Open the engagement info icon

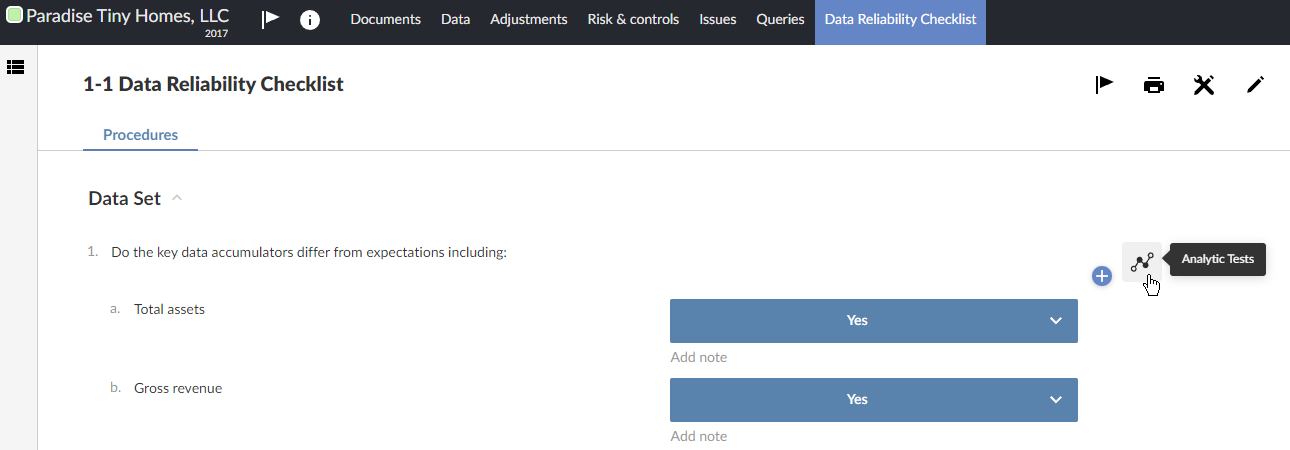pos(310,19)
